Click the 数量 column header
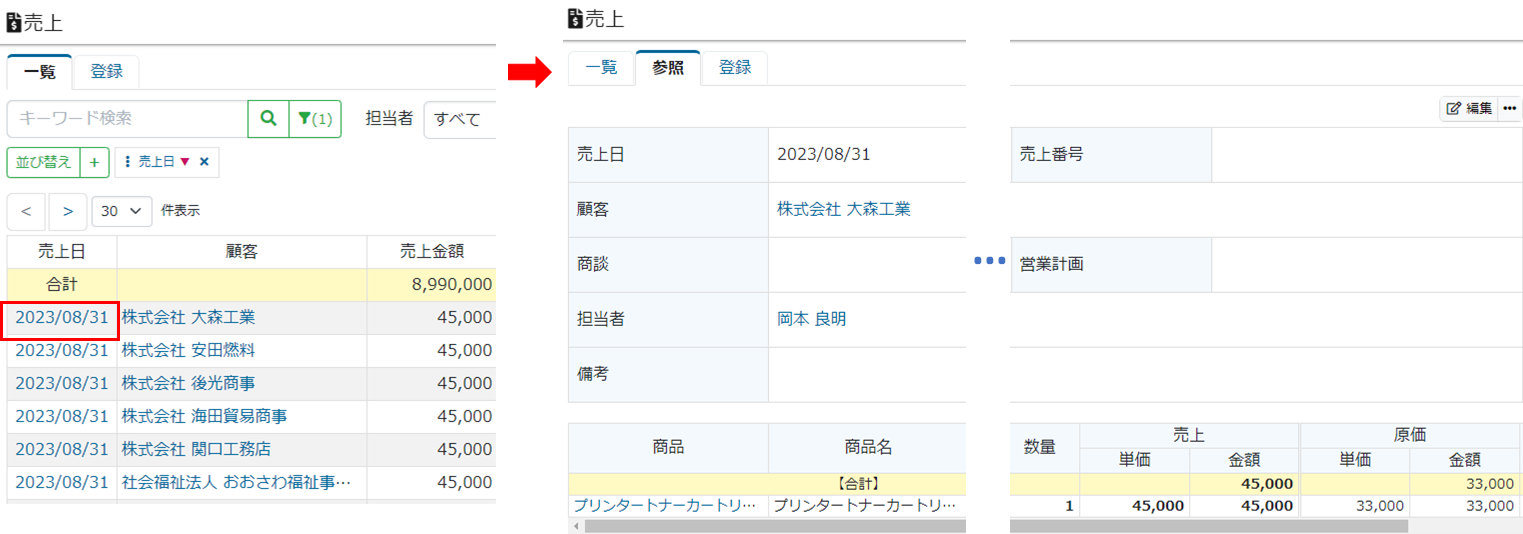 click(x=1045, y=448)
